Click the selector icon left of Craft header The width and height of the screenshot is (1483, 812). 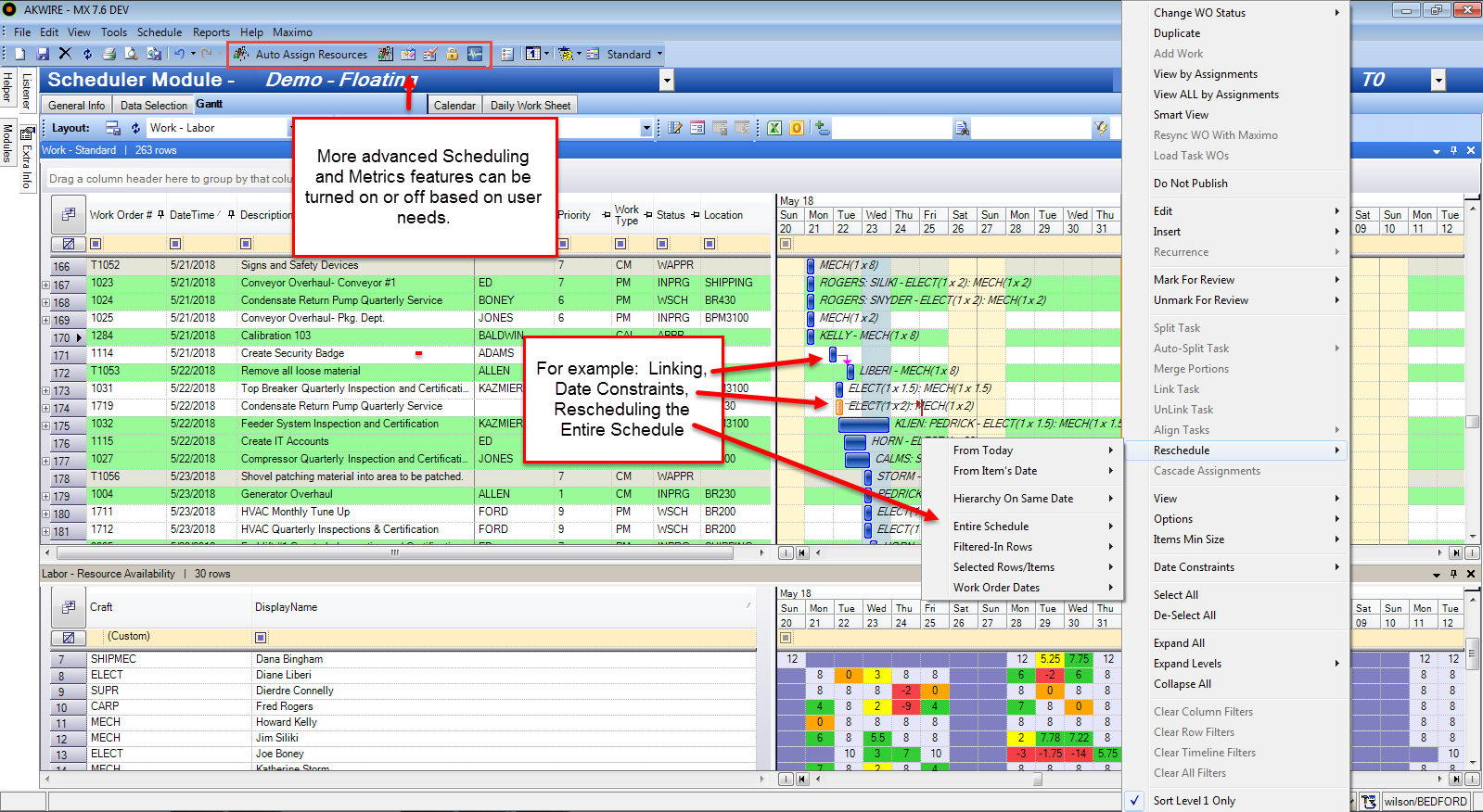(69, 607)
